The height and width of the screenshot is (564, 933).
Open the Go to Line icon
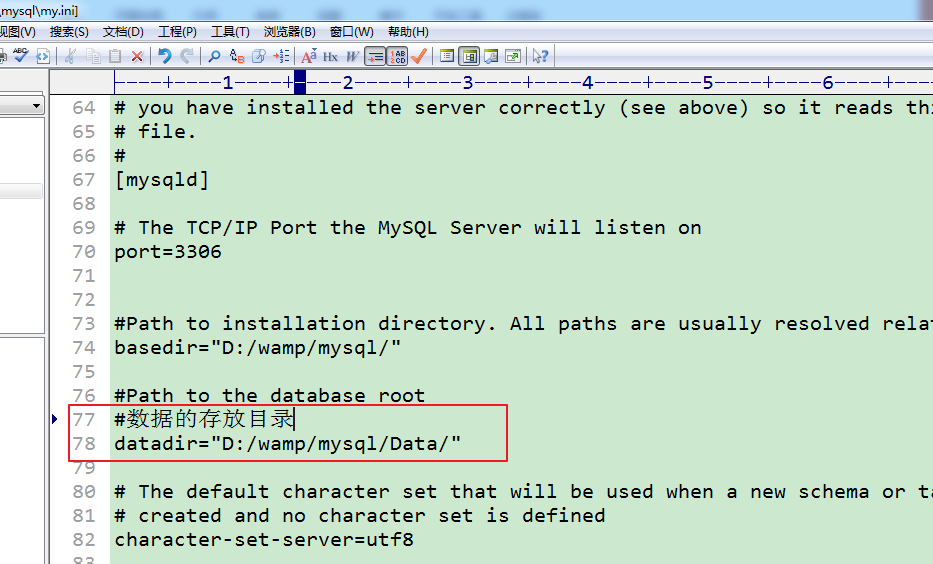pyautogui.click(x=281, y=56)
